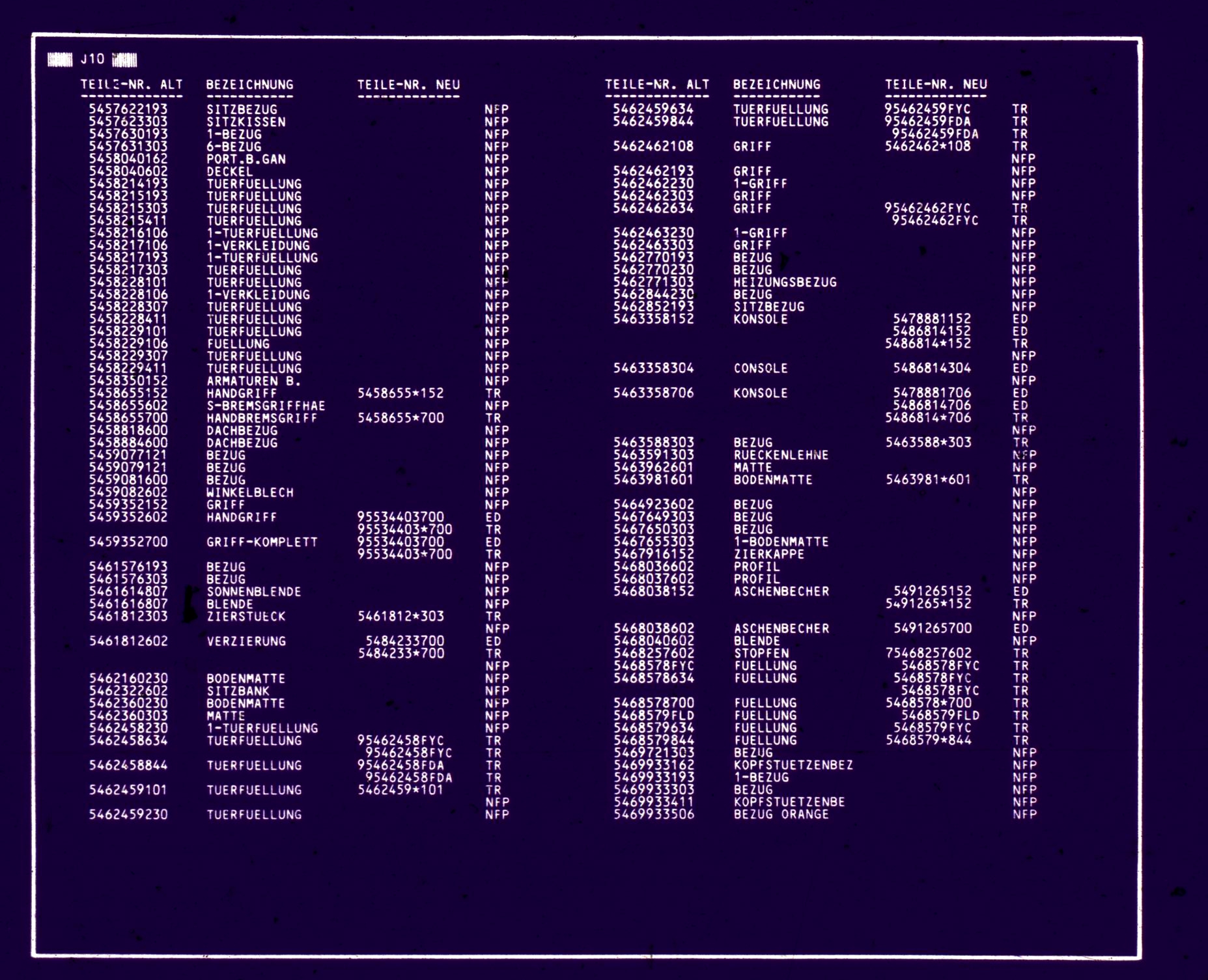The height and width of the screenshot is (980, 1208).
Task: Select the ARMATUREN B. description
Action: [254, 381]
